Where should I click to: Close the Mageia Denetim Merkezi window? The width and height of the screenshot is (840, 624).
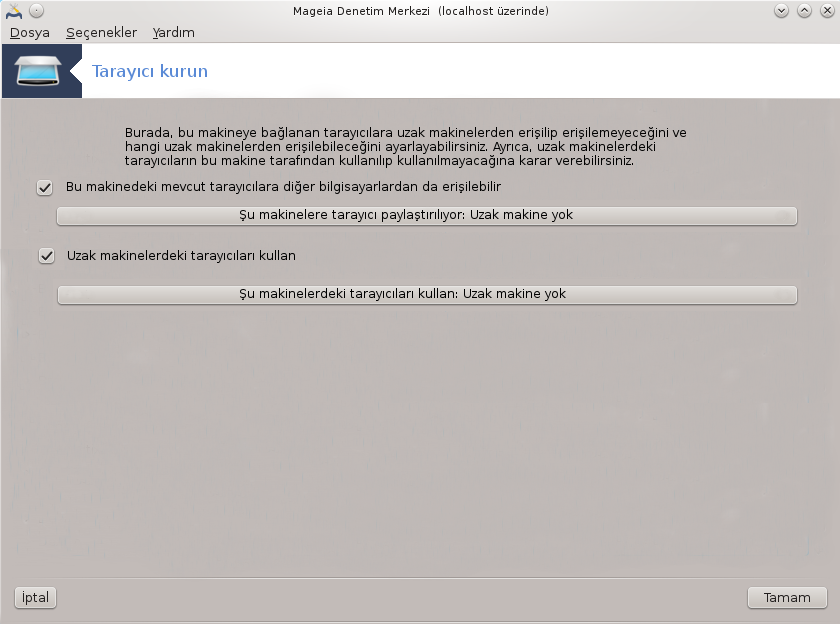coord(827,11)
